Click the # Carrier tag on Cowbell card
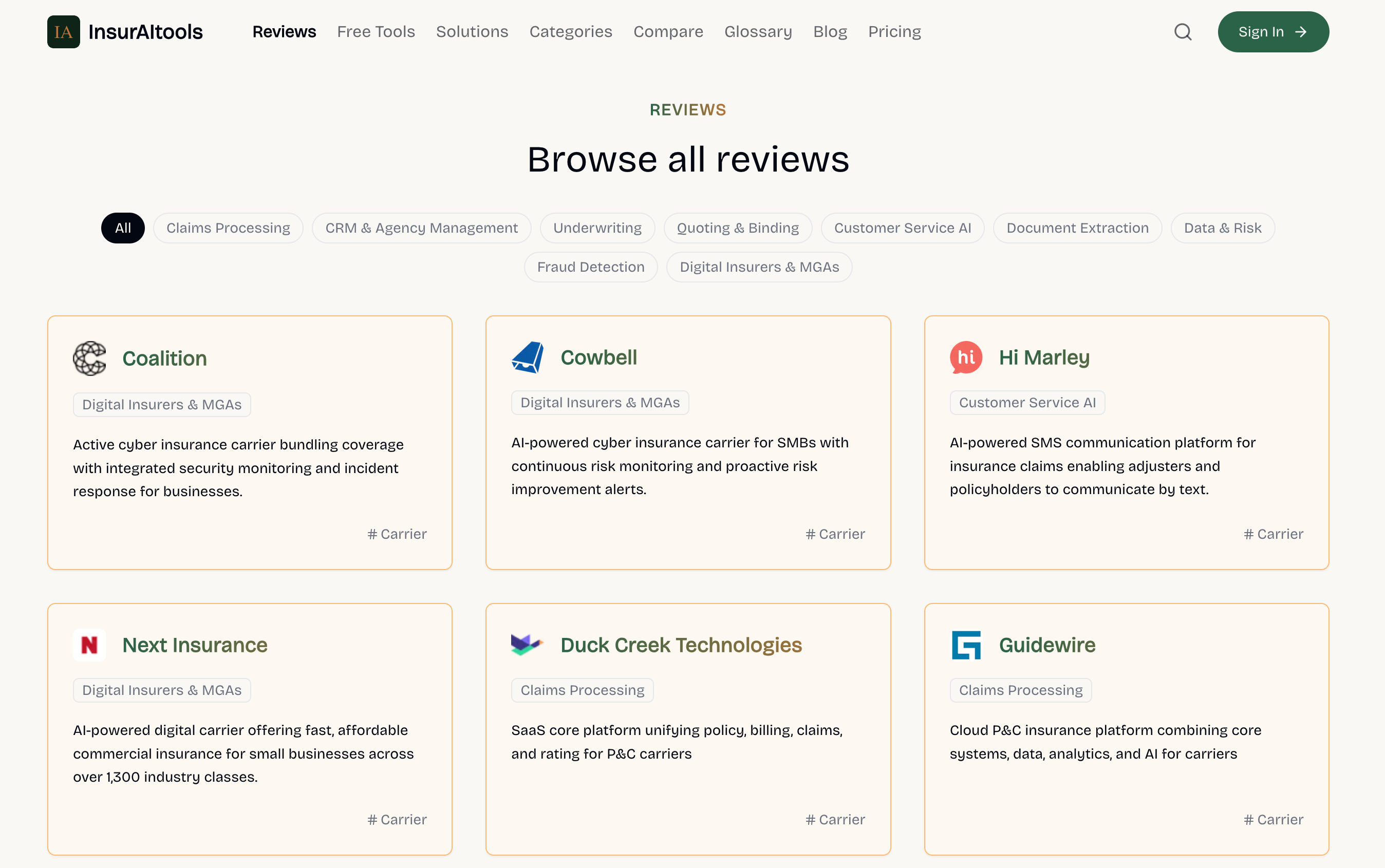Screen dimensions: 1385x868 pyautogui.click(x=835, y=534)
